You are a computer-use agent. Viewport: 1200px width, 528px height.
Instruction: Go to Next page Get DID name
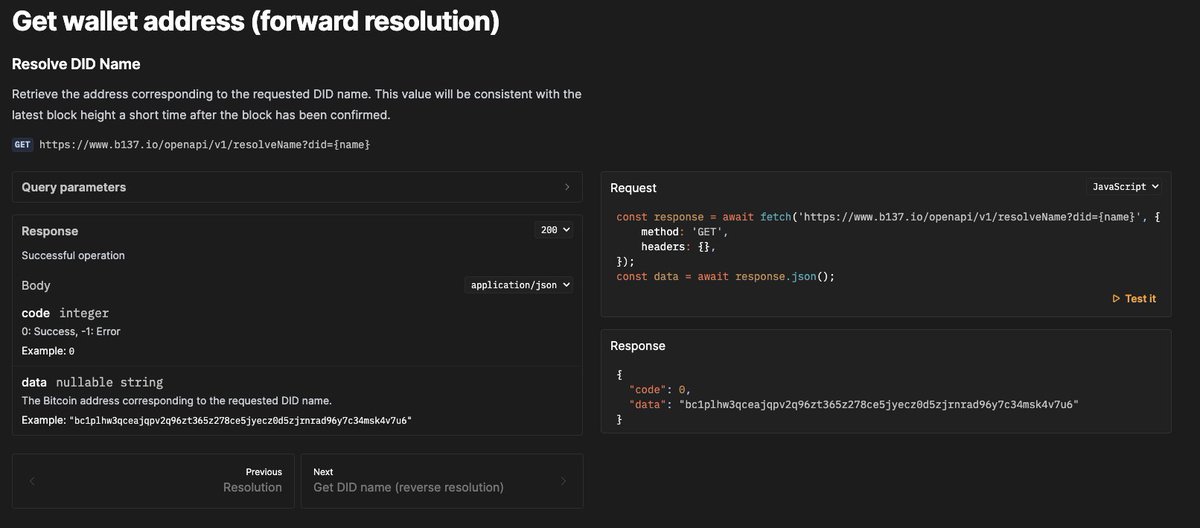pos(442,480)
